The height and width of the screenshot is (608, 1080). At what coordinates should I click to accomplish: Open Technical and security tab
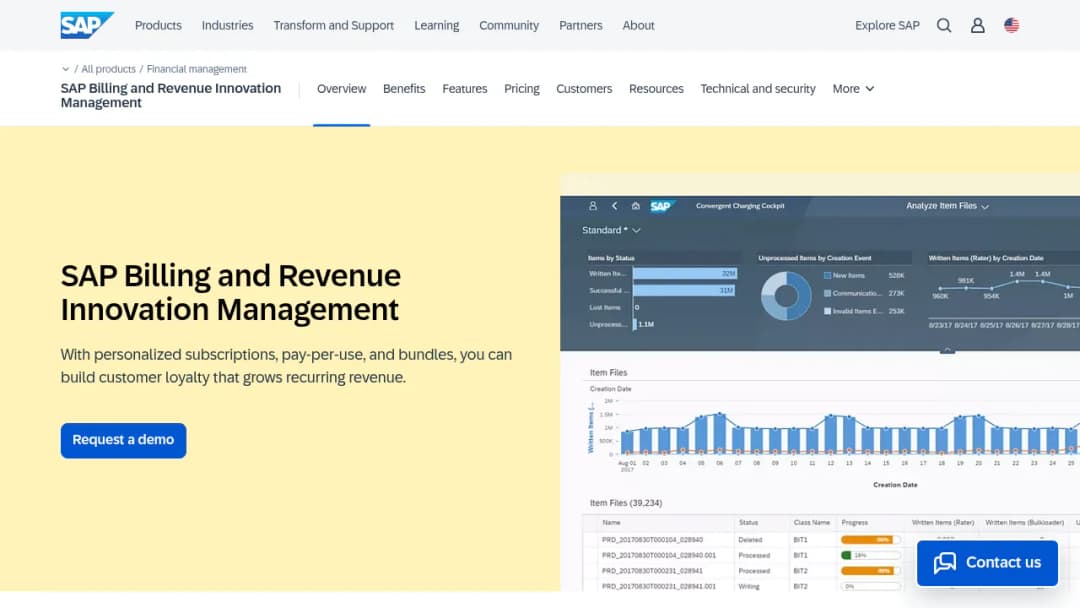(758, 89)
